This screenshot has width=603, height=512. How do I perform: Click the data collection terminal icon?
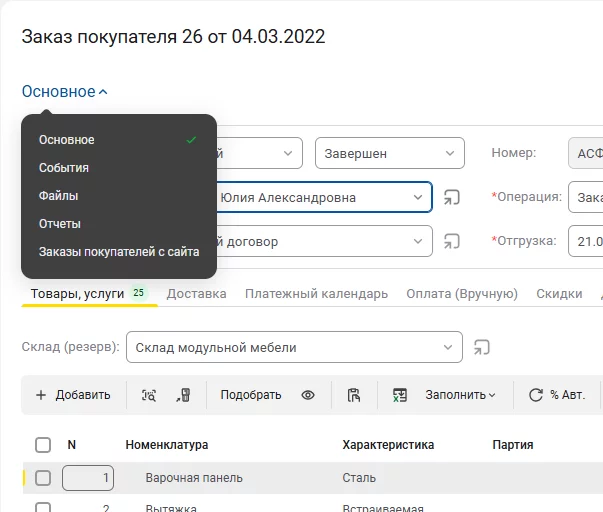pyautogui.click(x=183, y=395)
